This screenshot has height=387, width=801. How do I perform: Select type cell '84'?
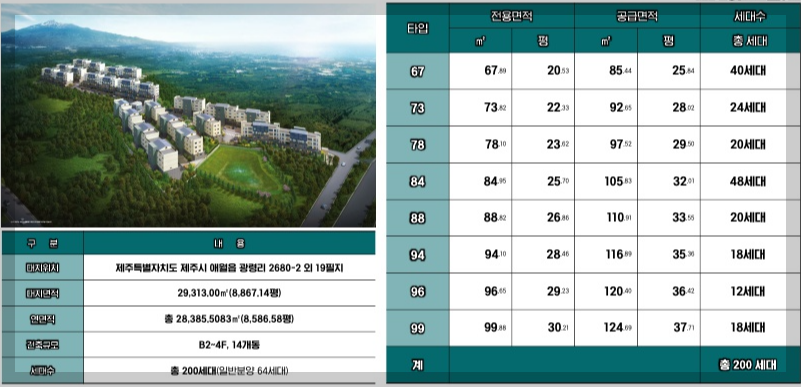click(x=417, y=182)
